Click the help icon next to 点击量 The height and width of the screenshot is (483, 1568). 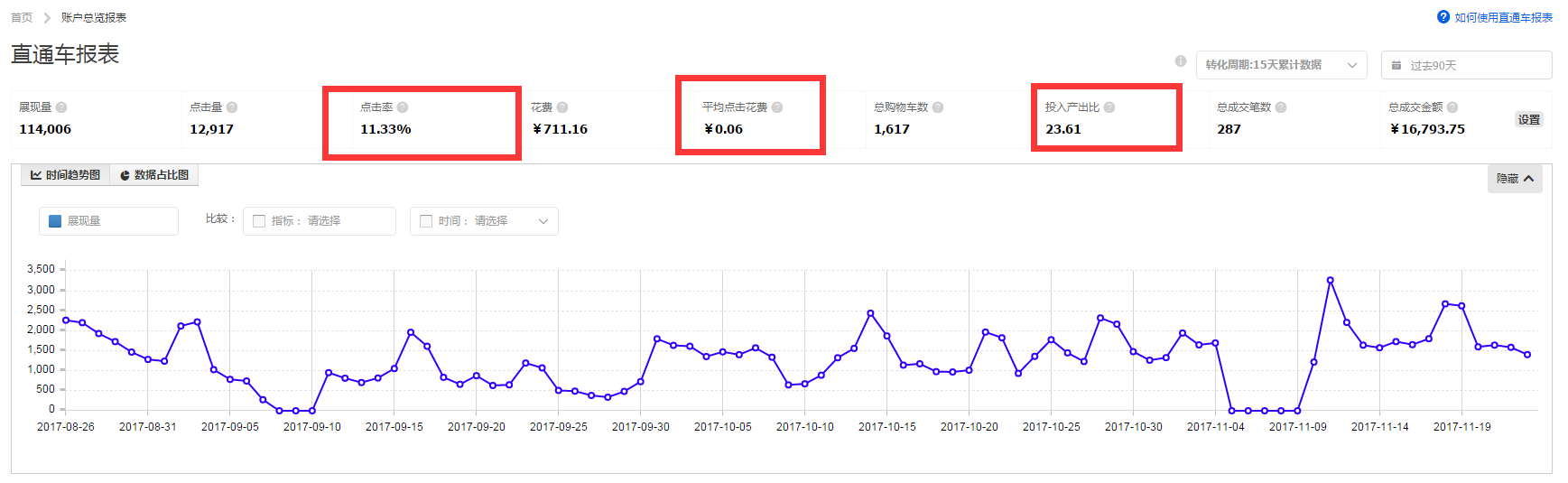coord(232,107)
